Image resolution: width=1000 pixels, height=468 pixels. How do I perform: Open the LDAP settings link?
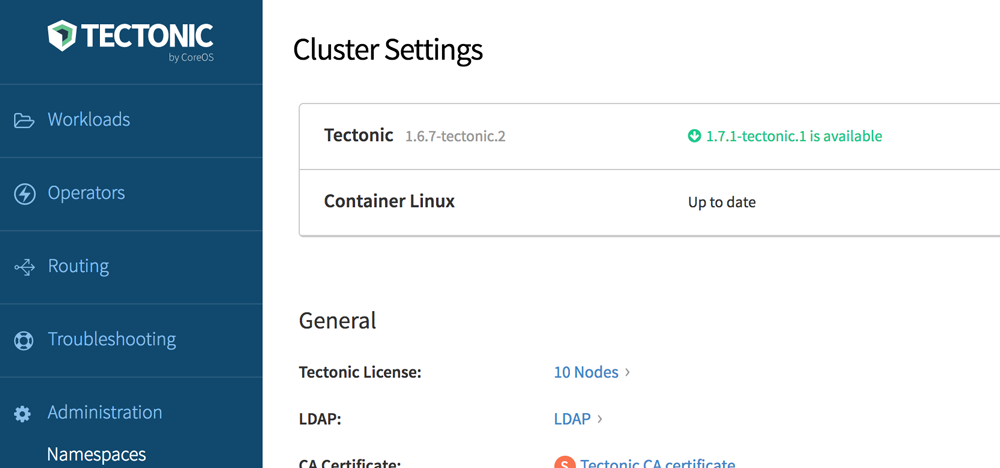pyautogui.click(x=572, y=419)
